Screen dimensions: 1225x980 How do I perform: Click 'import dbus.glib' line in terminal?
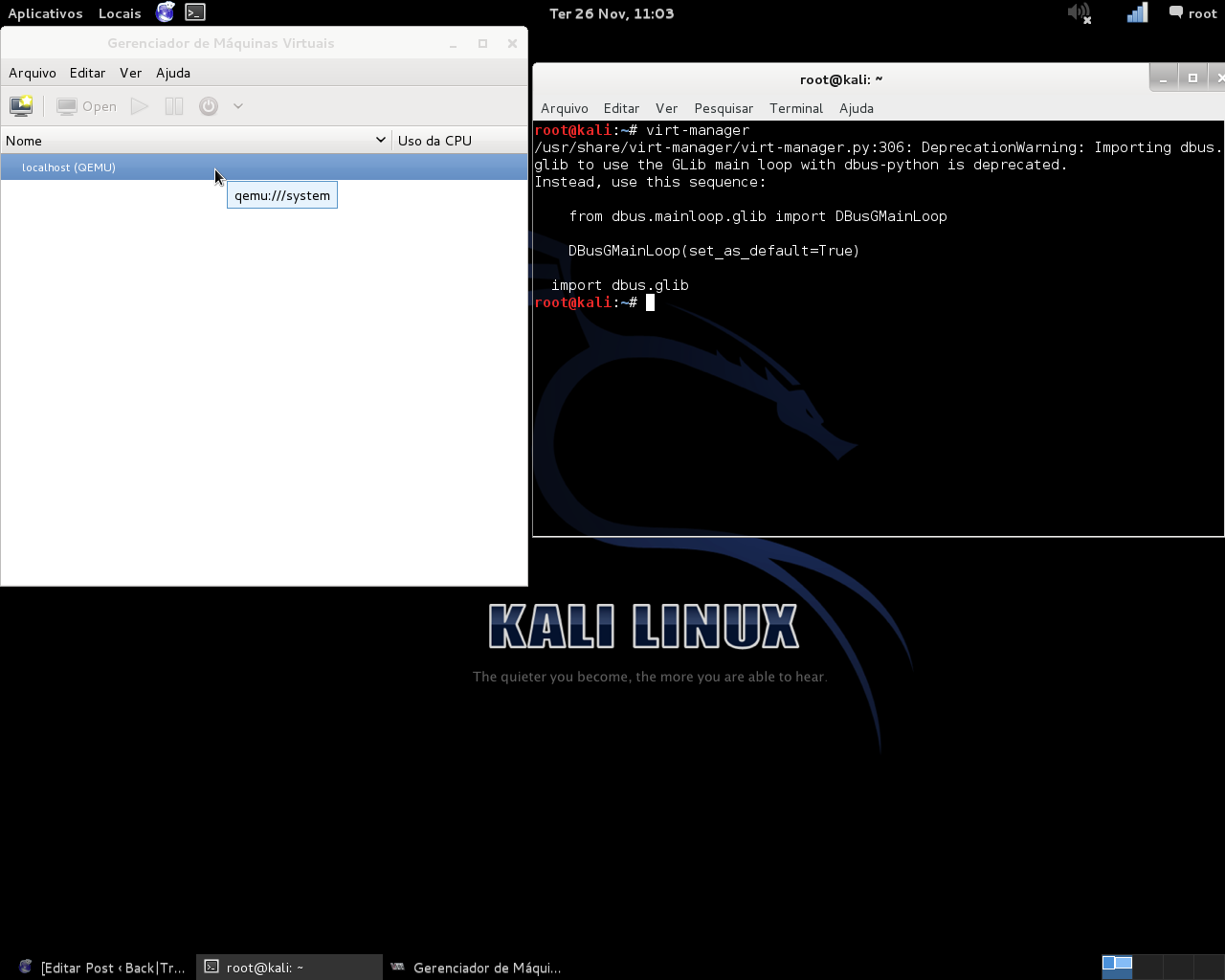point(620,285)
